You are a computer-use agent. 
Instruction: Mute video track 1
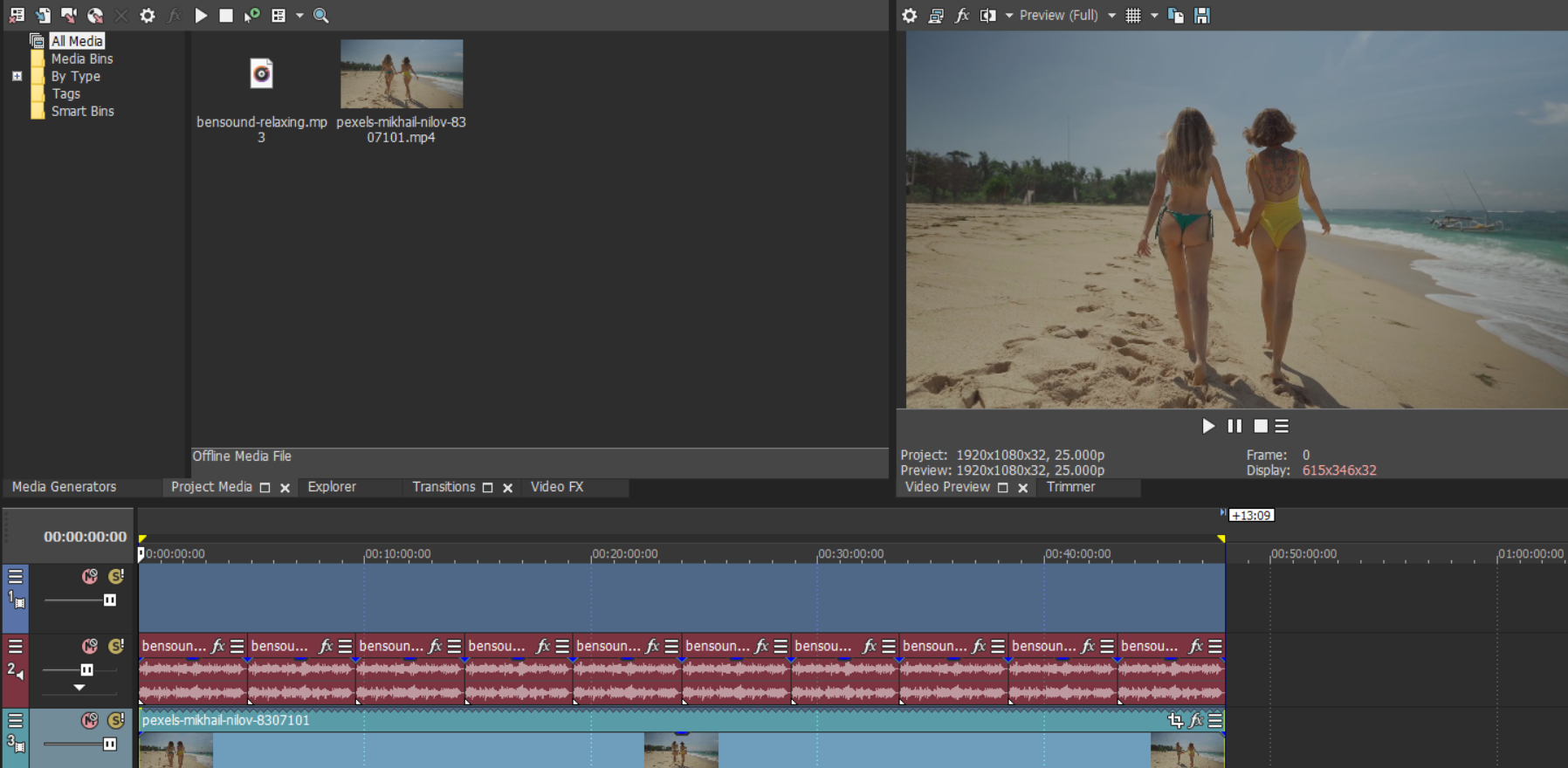(90, 576)
